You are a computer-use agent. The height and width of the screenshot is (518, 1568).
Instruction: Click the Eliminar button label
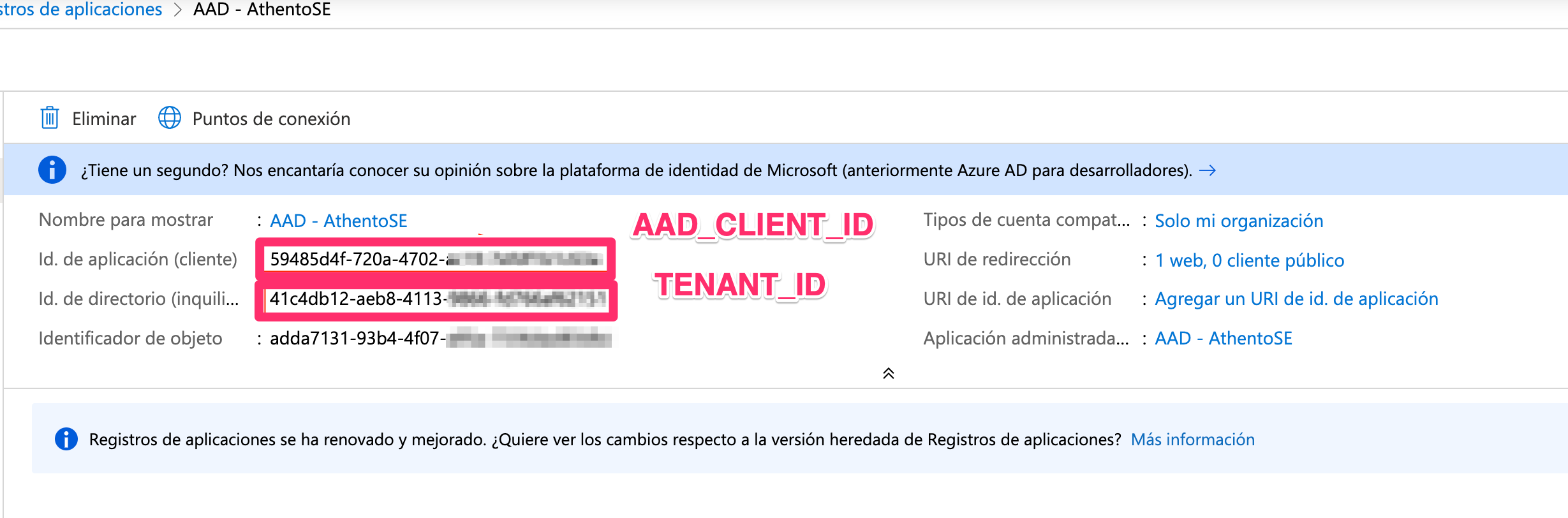pyautogui.click(x=104, y=119)
